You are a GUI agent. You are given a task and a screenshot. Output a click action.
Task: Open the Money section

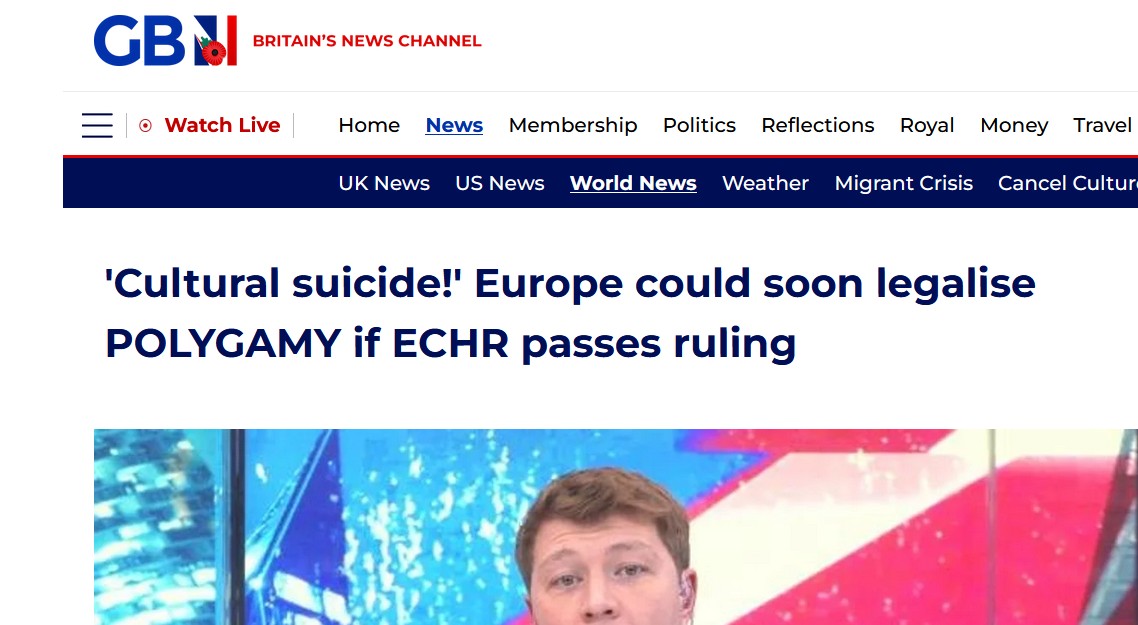(1014, 126)
